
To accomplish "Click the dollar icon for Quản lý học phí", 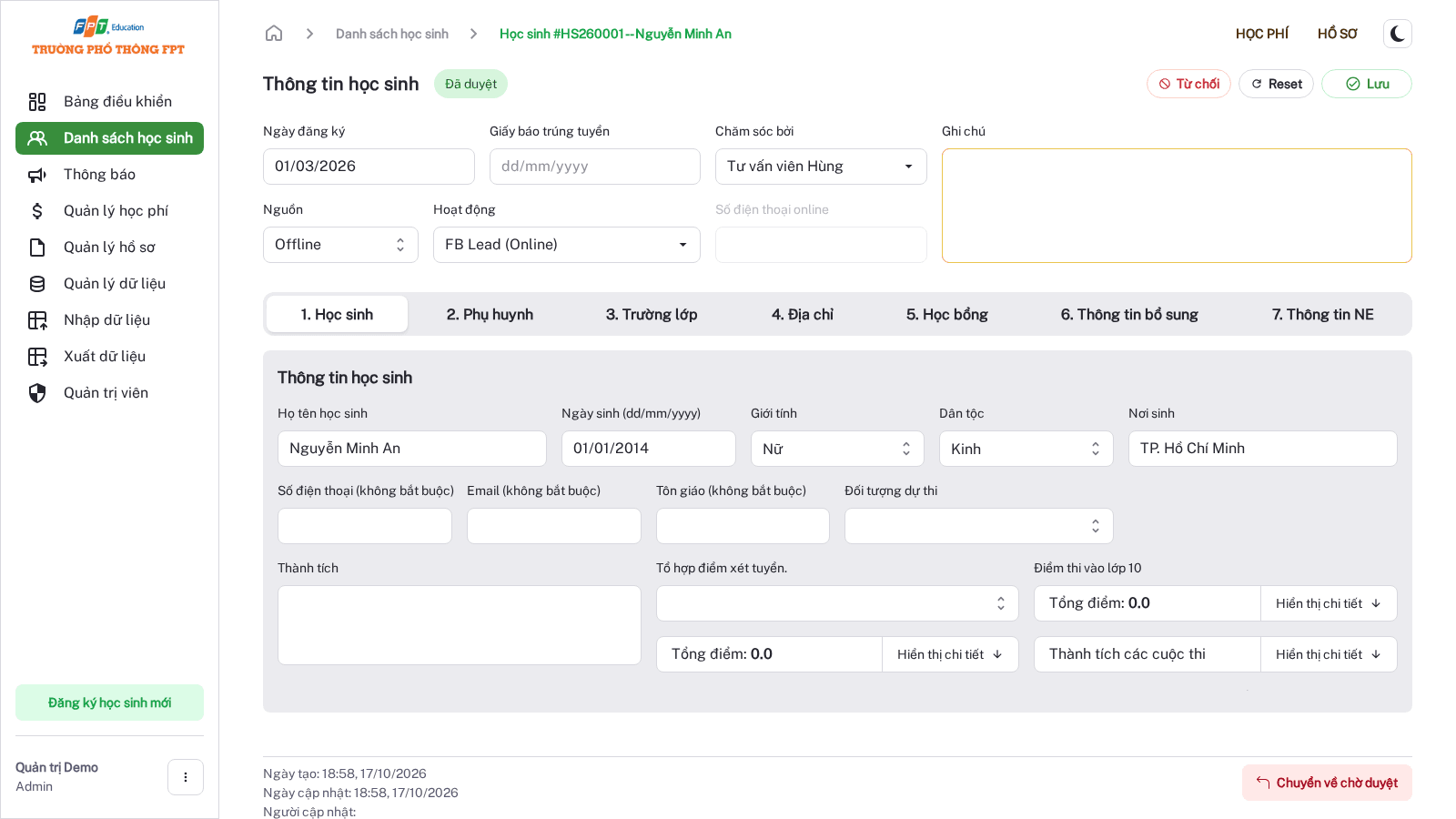I will point(37,211).
